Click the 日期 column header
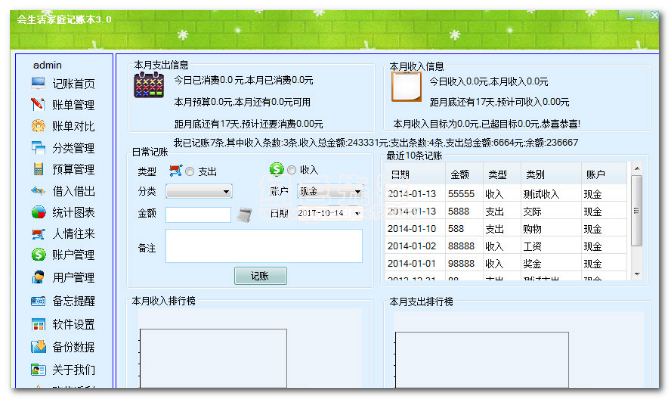 415,174
